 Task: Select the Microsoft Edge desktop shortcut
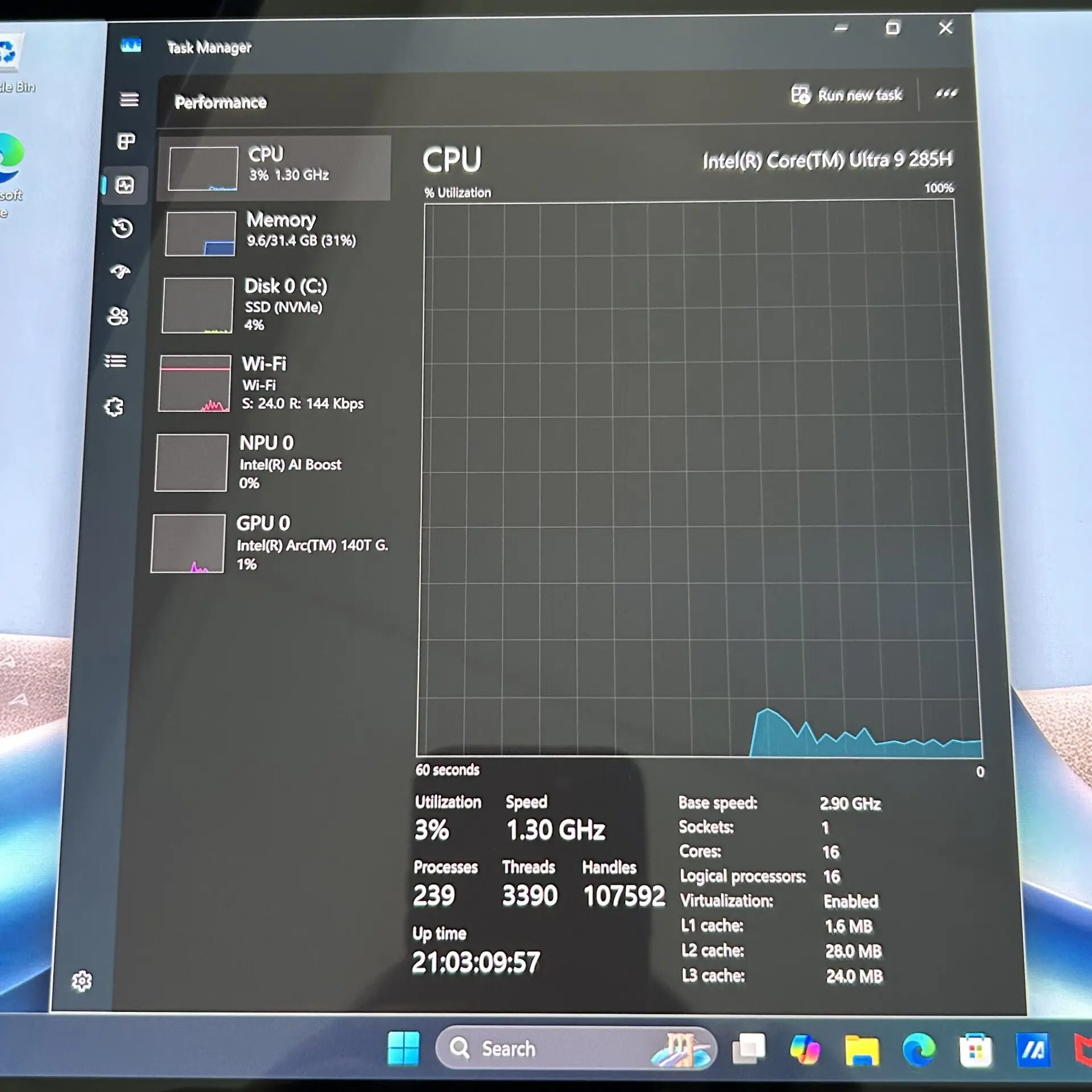(x=11, y=176)
